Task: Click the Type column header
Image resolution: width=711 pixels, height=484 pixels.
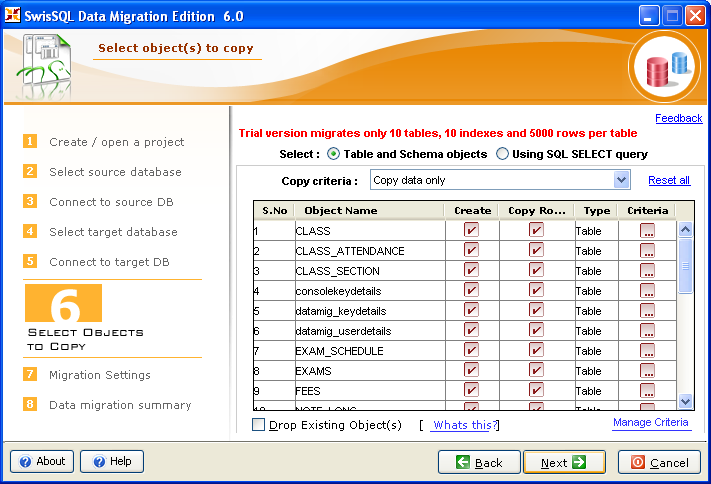Action: click(x=596, y=210)
